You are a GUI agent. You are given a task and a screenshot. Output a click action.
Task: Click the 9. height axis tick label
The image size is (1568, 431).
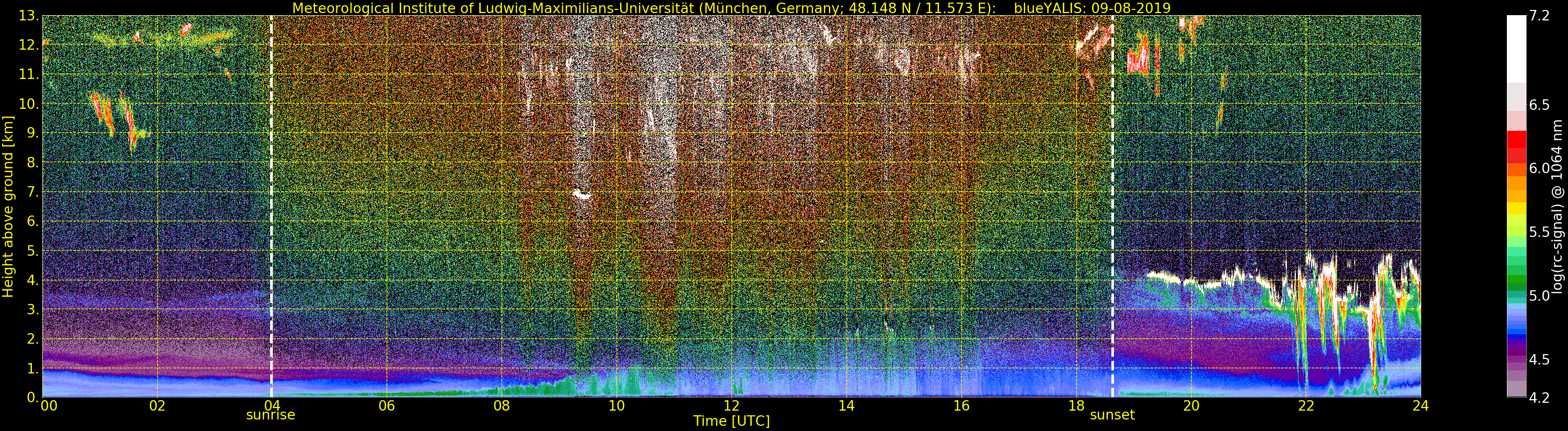point(32,133)
